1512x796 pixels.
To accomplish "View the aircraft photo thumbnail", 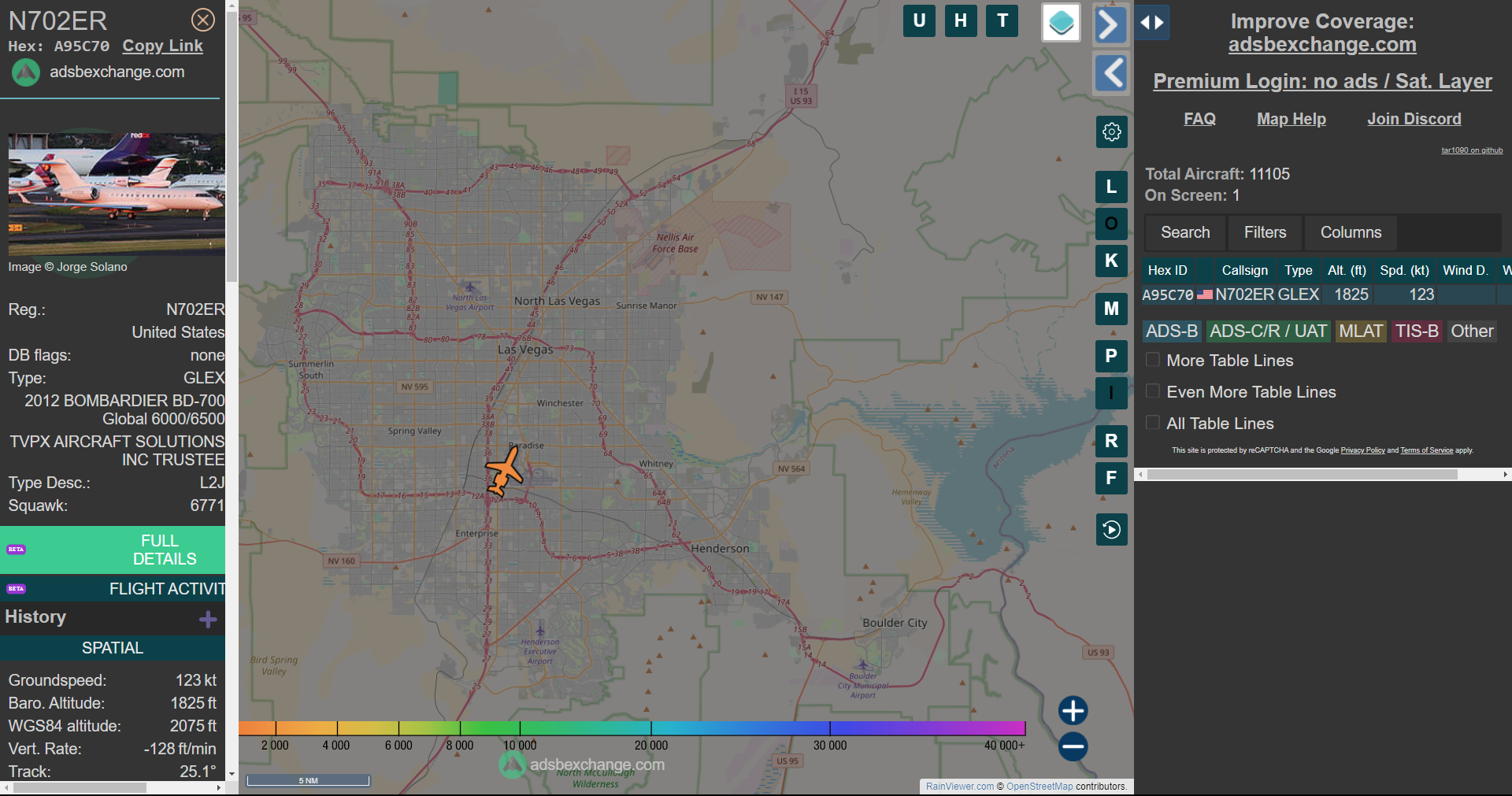I will click(x=117, y=193).
